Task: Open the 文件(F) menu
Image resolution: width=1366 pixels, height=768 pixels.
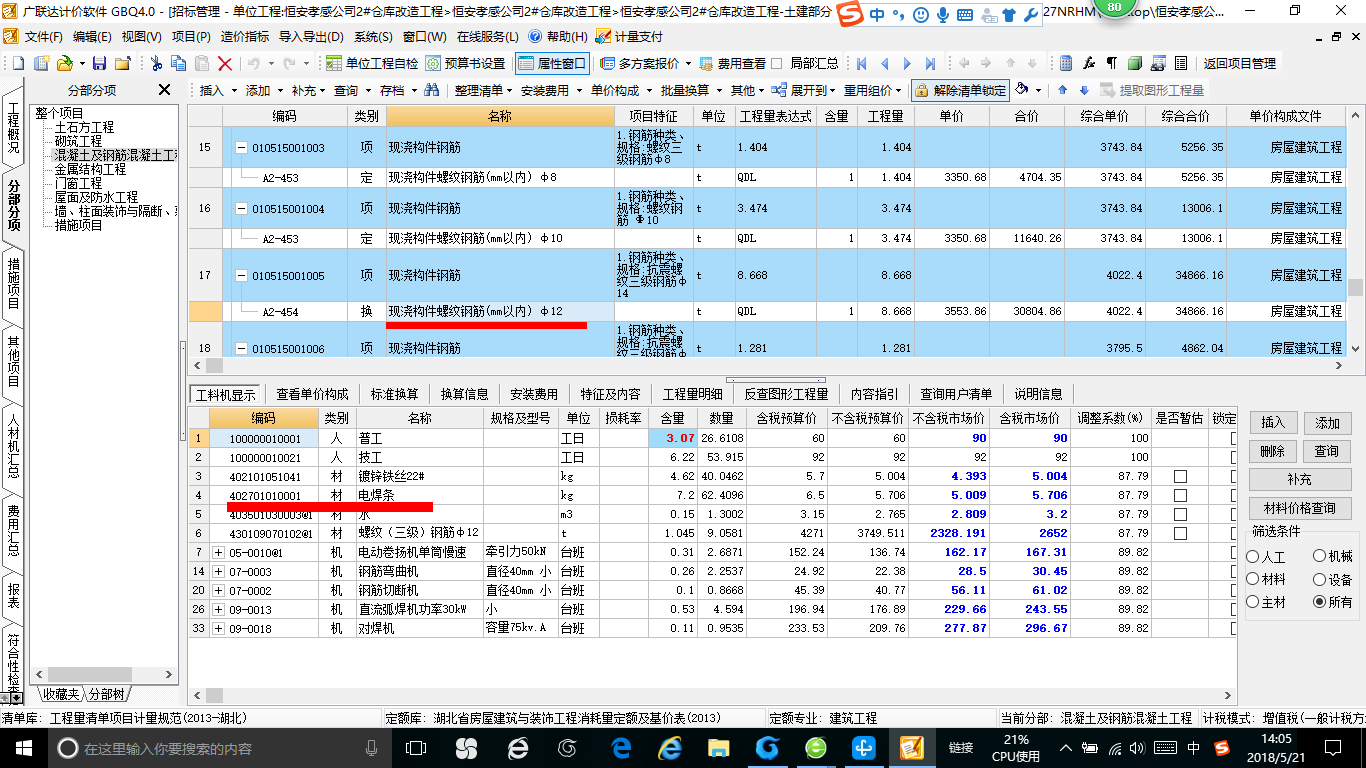Action: (x=43, y=36)
